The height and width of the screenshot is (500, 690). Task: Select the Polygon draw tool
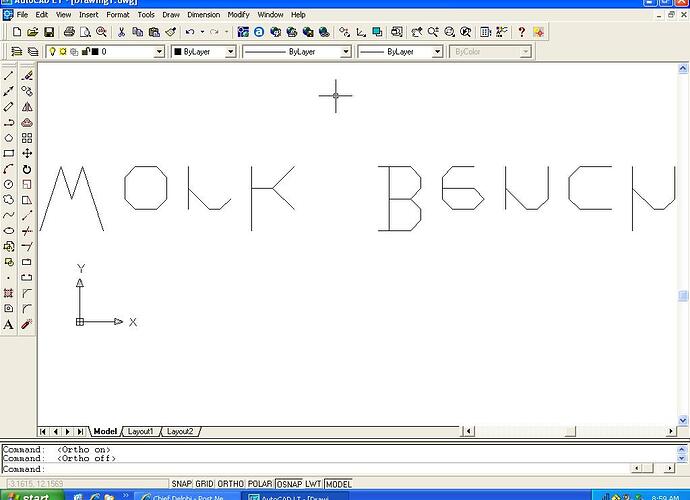tap(8, 138)
